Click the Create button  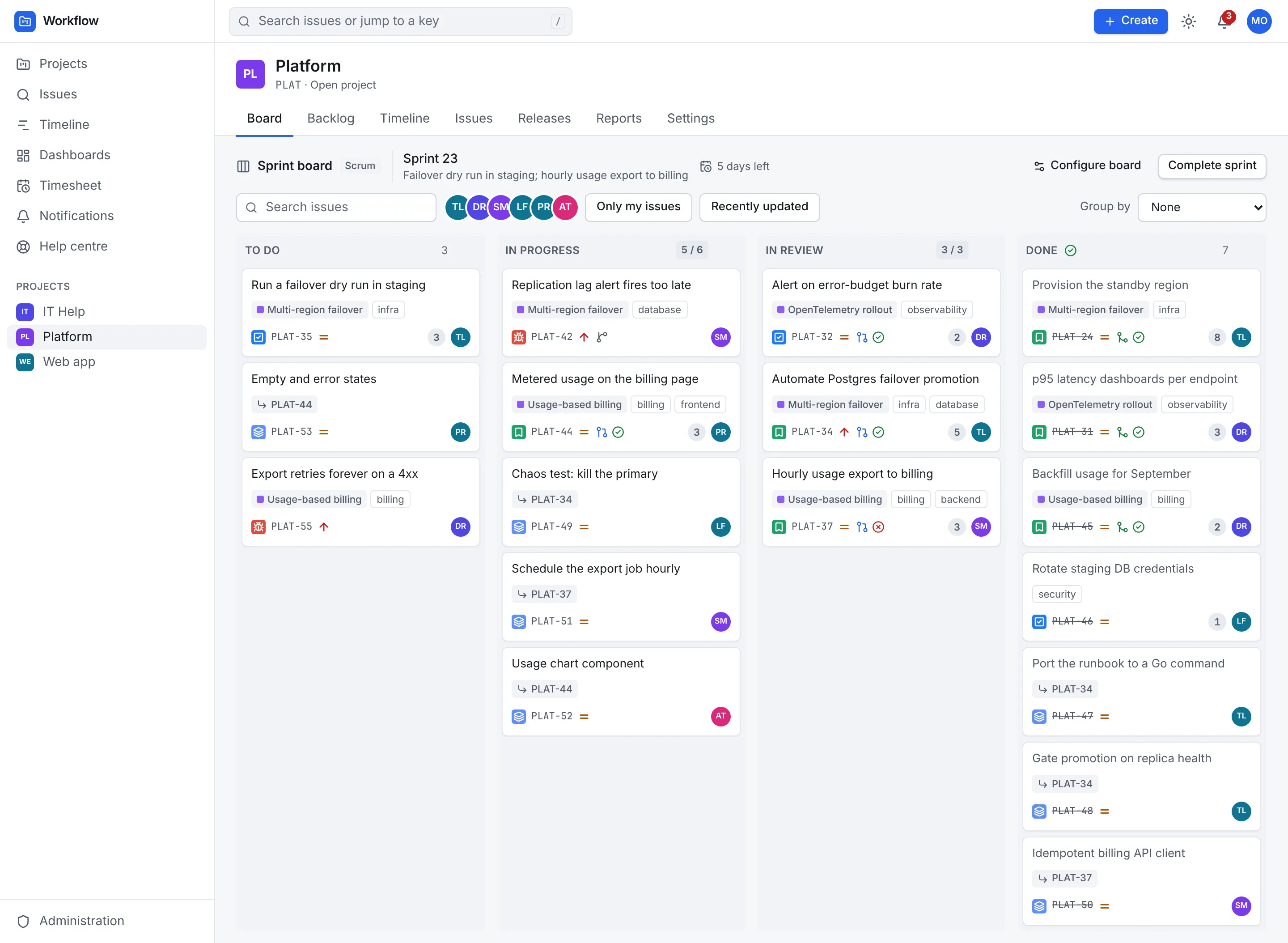tap(1130, 21)
